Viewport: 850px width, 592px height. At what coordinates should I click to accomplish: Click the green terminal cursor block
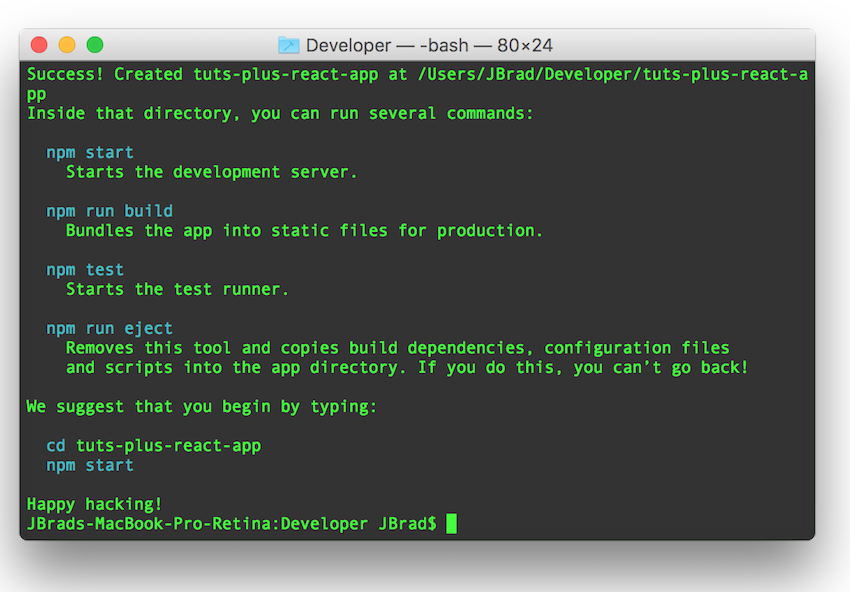pos(452,524)
